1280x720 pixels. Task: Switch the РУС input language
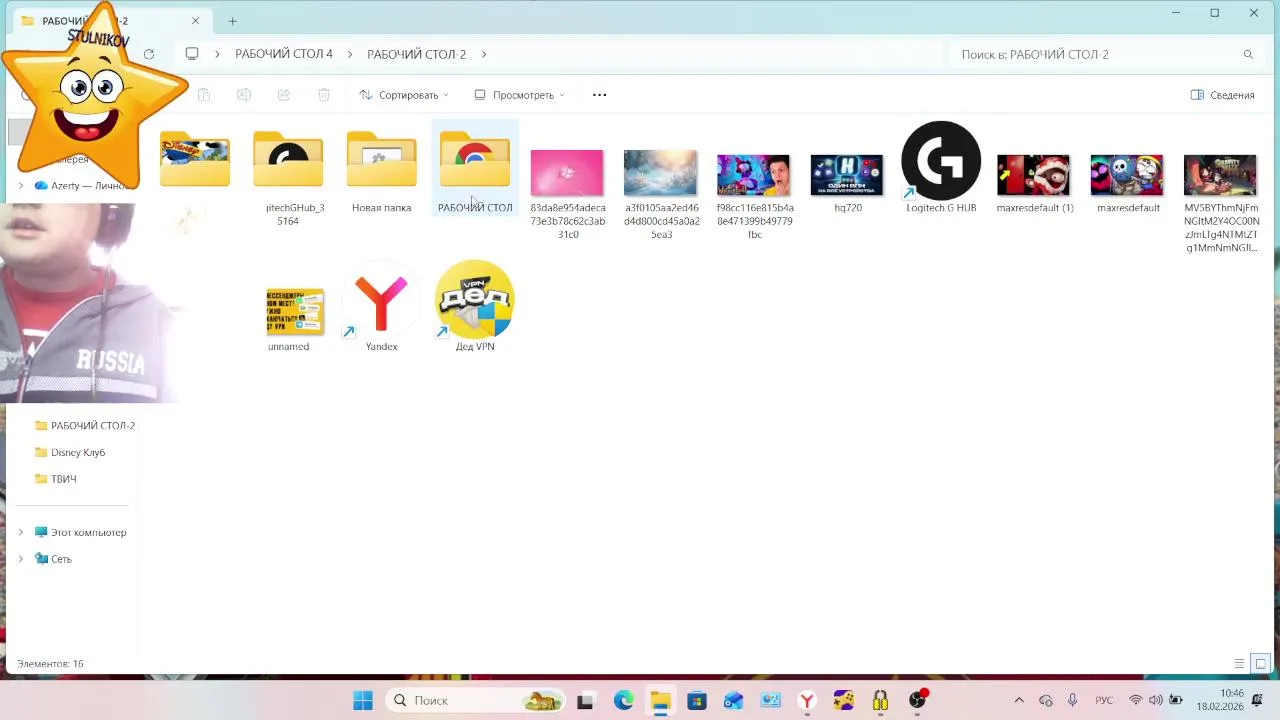click(1104, 700)
